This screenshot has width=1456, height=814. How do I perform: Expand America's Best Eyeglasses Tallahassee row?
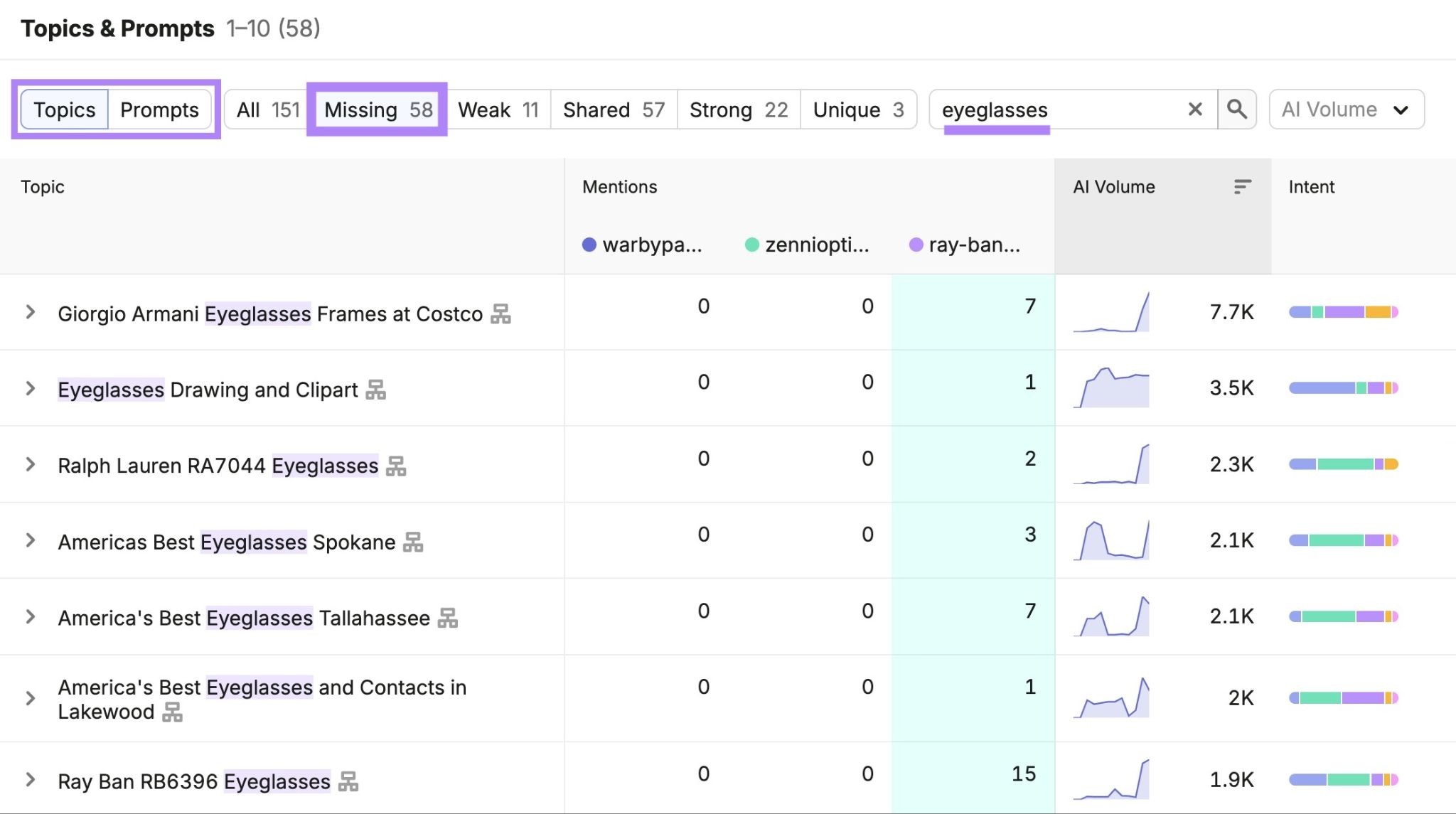(30, 616)
